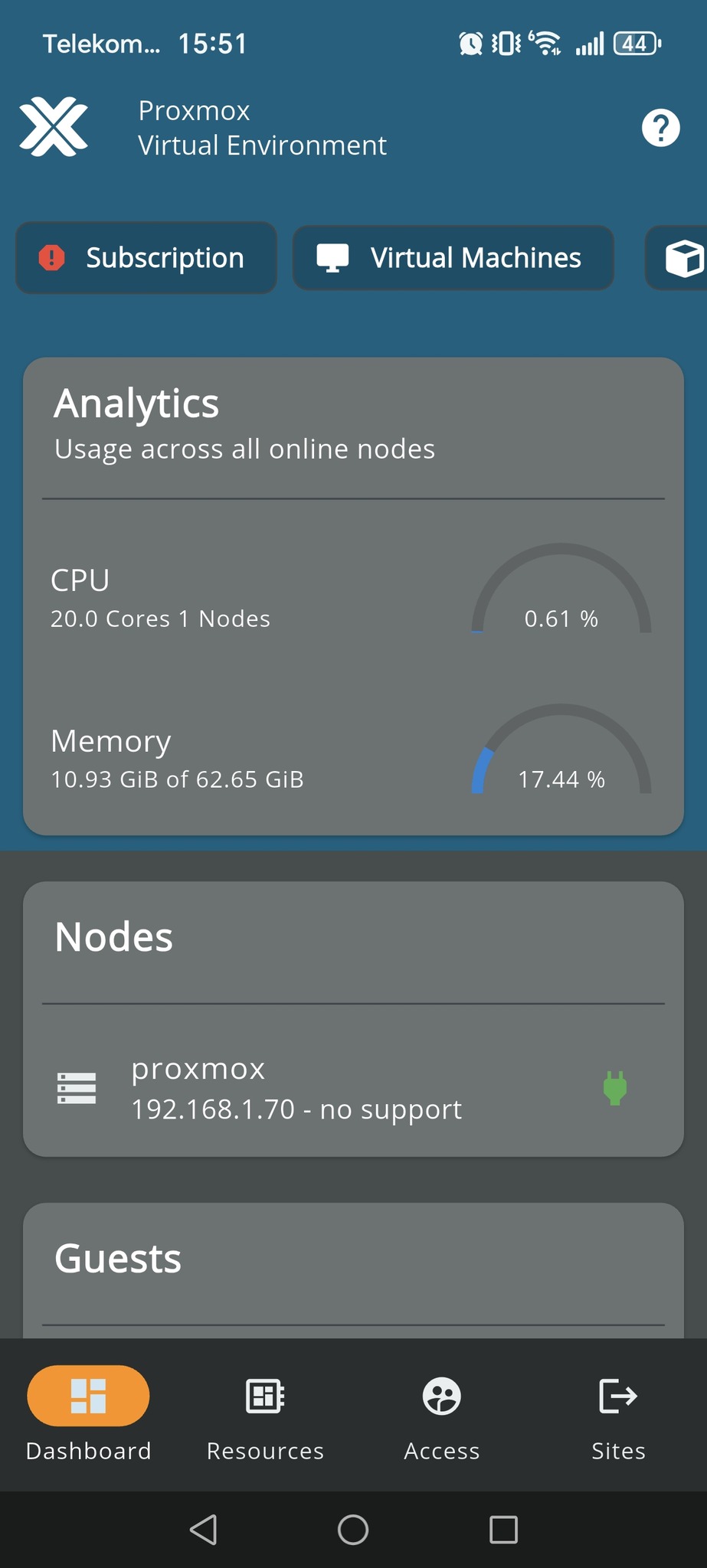Open the help question mark icon
Screen dimensions: 707x1568
click(660, 128)
